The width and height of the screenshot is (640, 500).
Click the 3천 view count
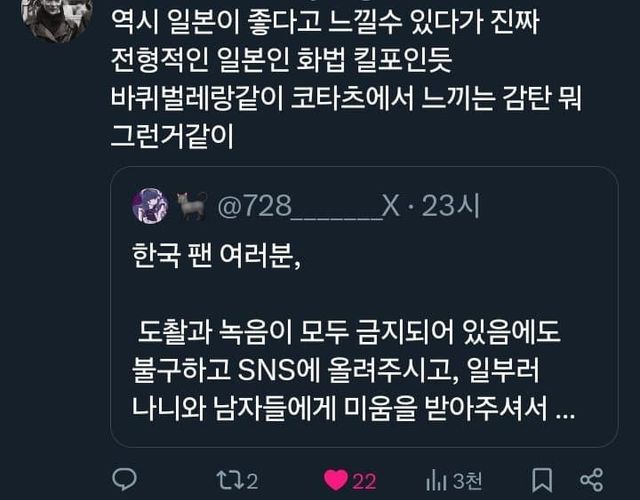click(468, 481)
